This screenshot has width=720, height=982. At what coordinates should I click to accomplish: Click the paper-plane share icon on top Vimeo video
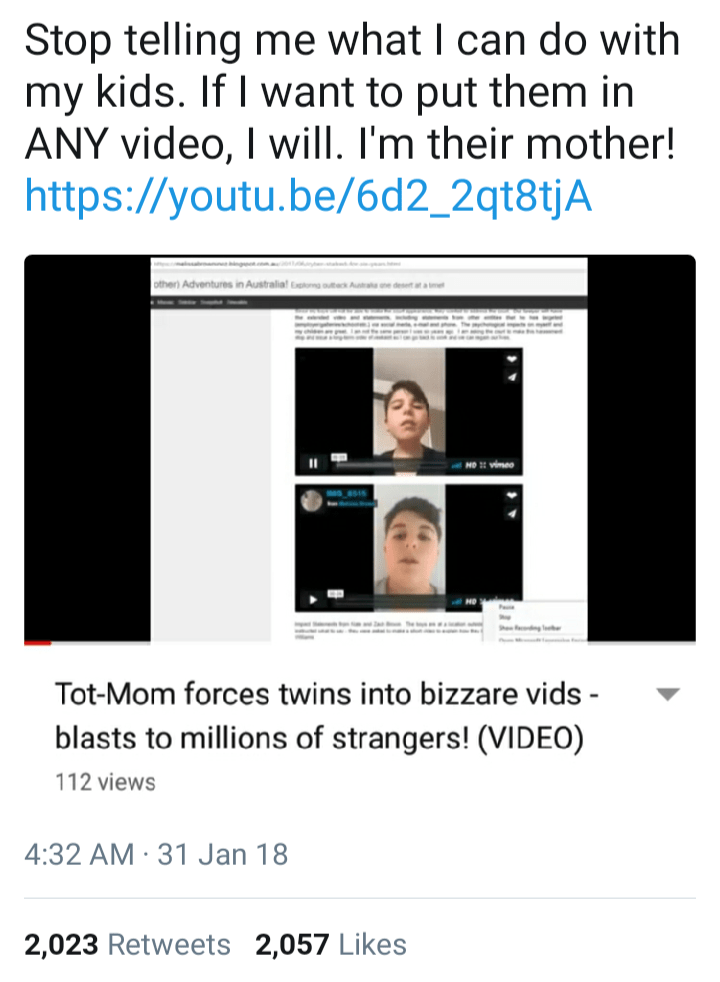click(512, 377)
